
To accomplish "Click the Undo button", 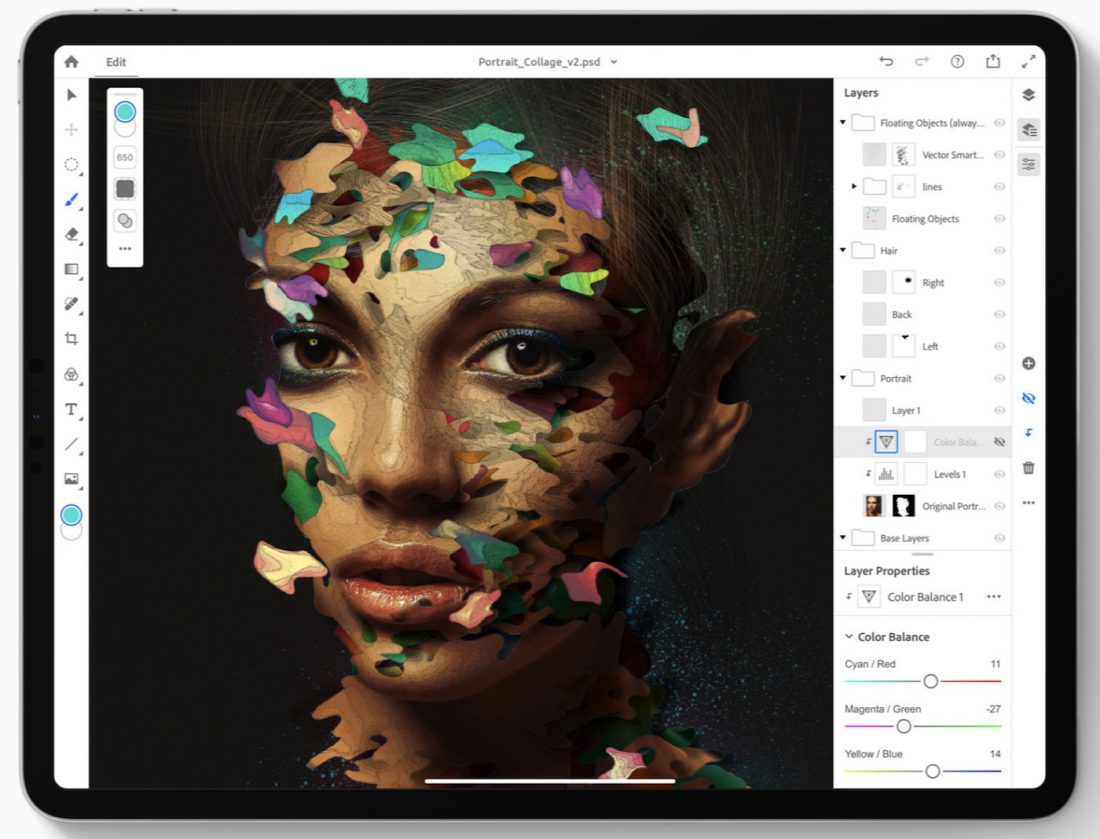I will pyautogui.click(x=886, y=61).
